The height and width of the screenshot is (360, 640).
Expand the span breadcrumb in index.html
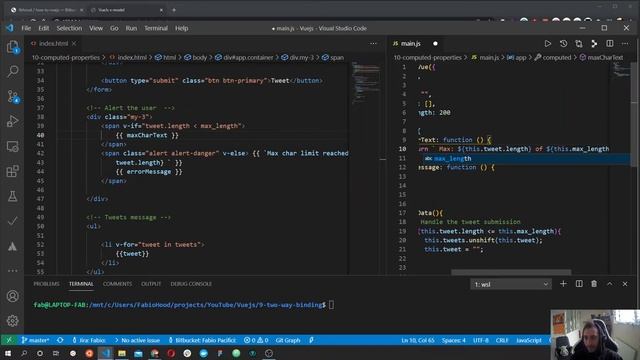pos(333,58)
